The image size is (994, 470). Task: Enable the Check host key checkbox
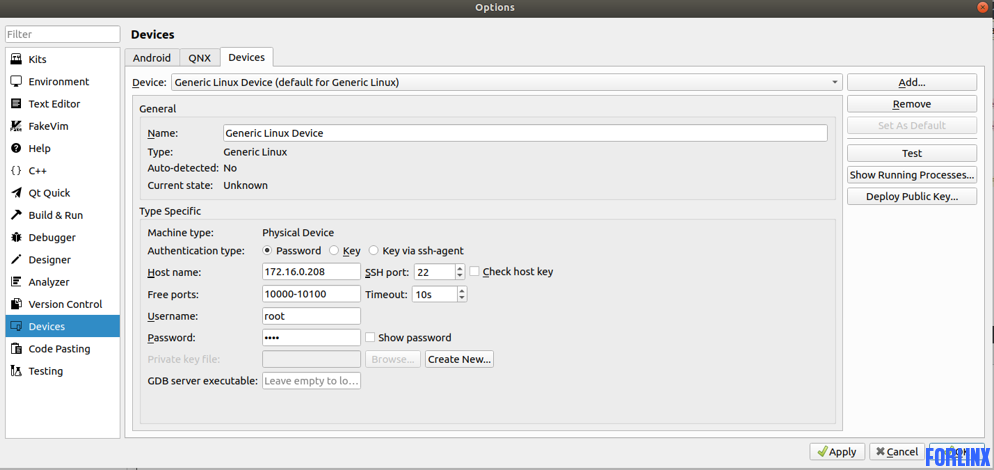pyautogui.click(x=475, y=272)
